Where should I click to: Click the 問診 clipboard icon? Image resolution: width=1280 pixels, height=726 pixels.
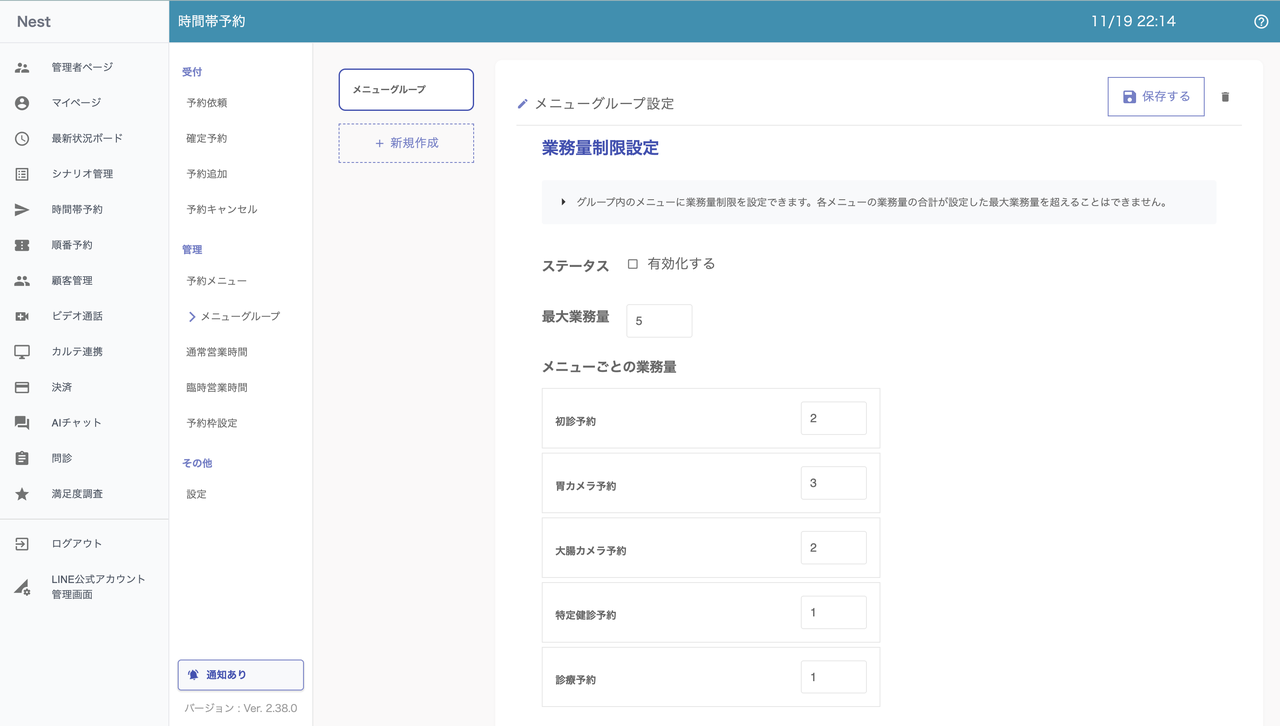[x=22, y=457]
